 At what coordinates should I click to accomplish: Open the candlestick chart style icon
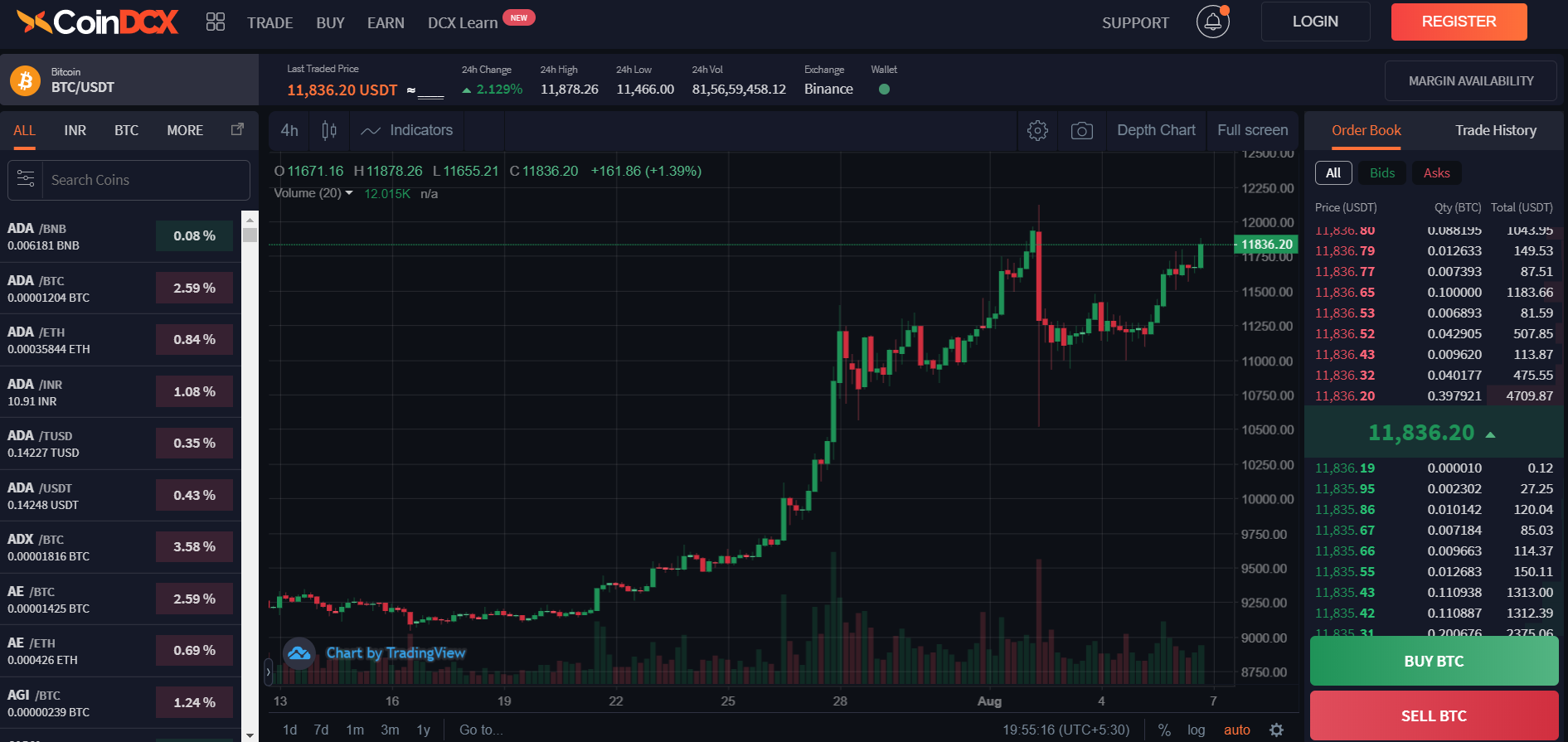[329, 130]
